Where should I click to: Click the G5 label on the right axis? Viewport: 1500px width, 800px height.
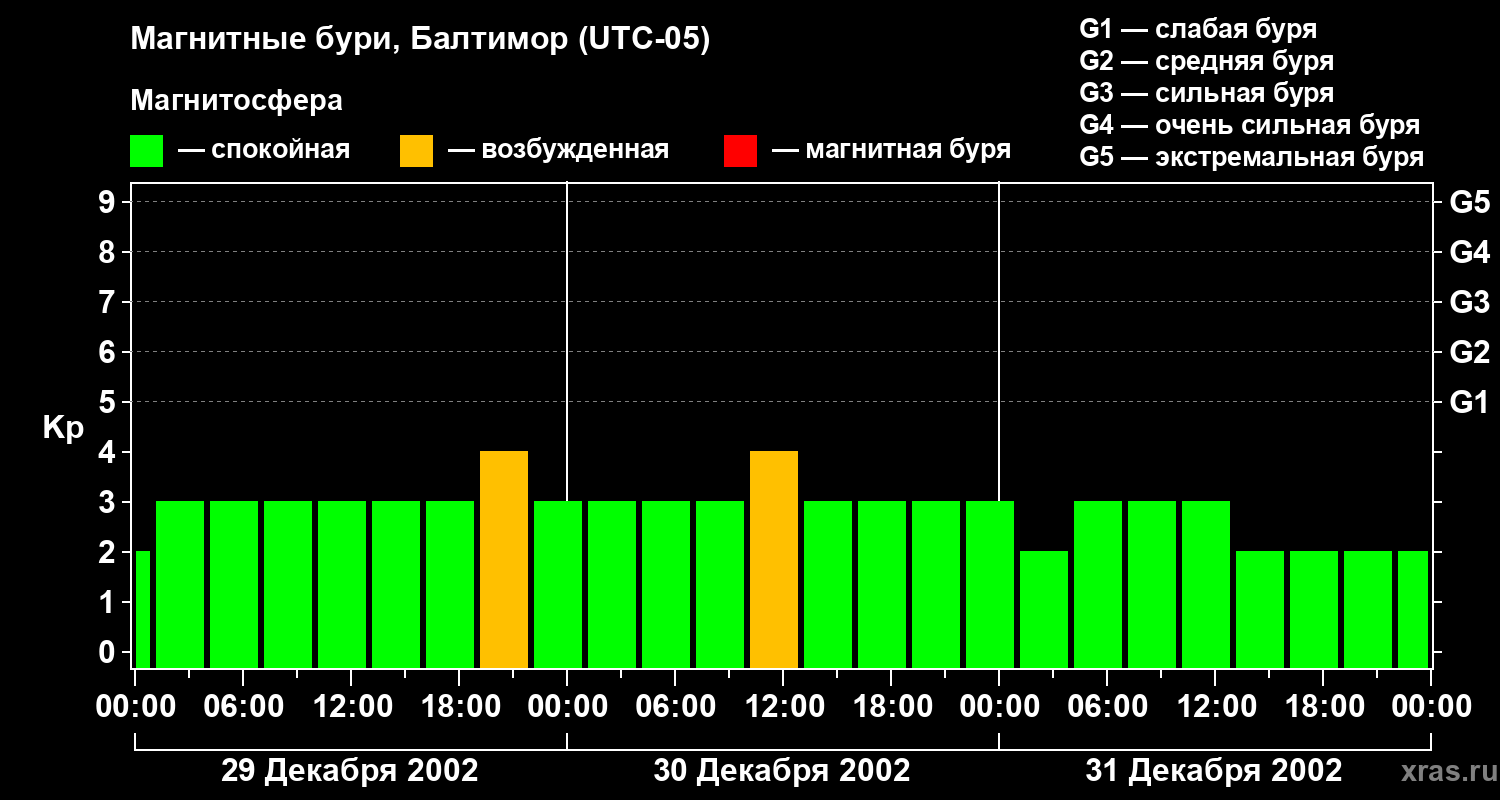tap(1469, 203)
